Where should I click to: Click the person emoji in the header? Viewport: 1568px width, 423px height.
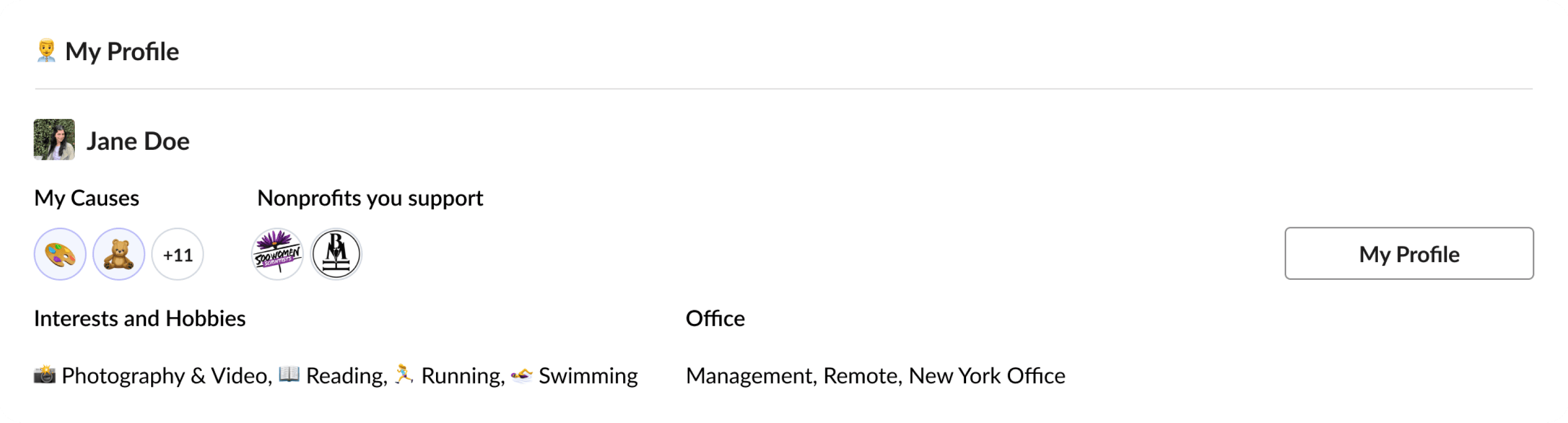46,51
